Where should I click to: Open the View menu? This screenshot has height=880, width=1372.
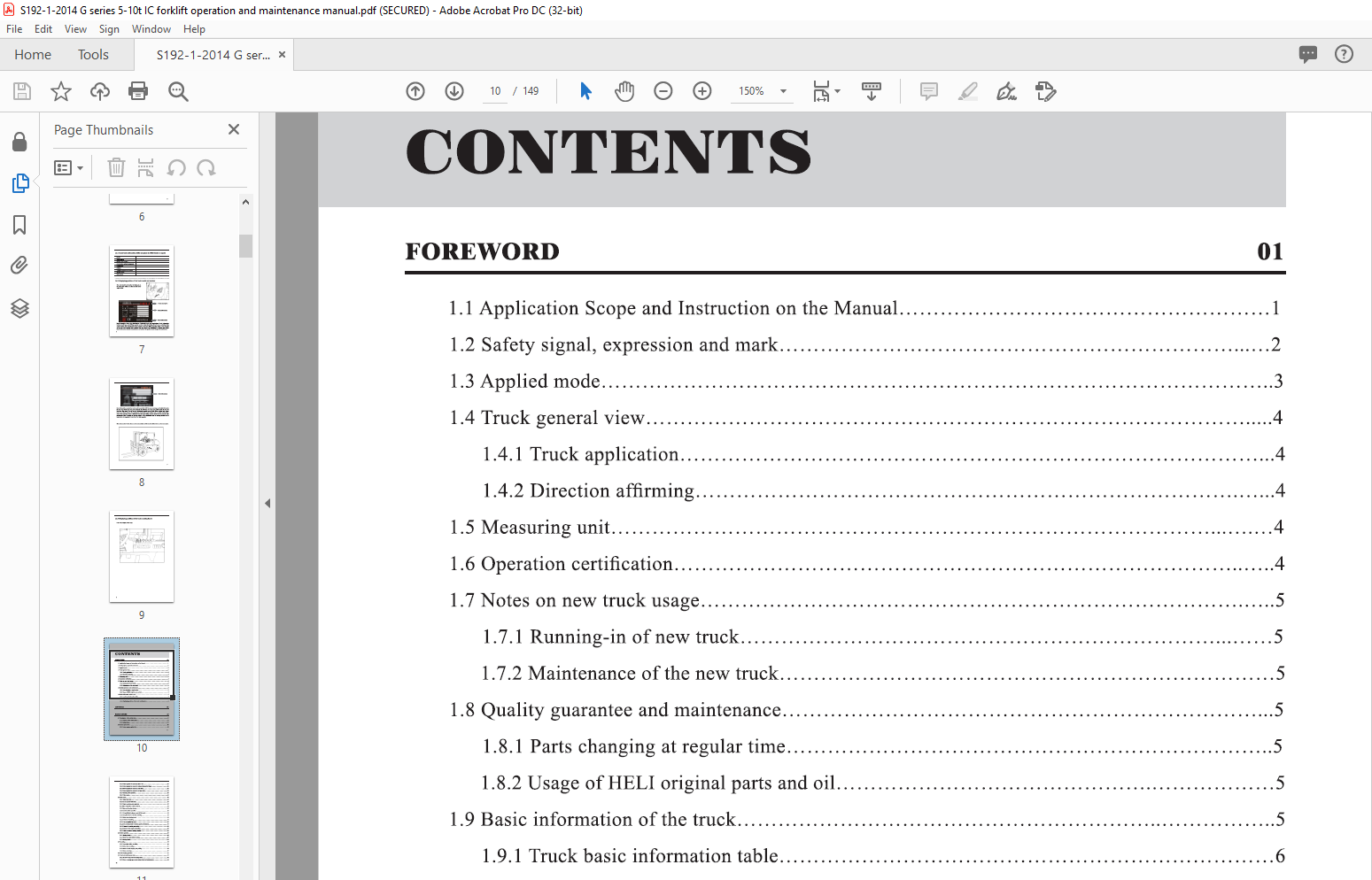pos(75,29)
